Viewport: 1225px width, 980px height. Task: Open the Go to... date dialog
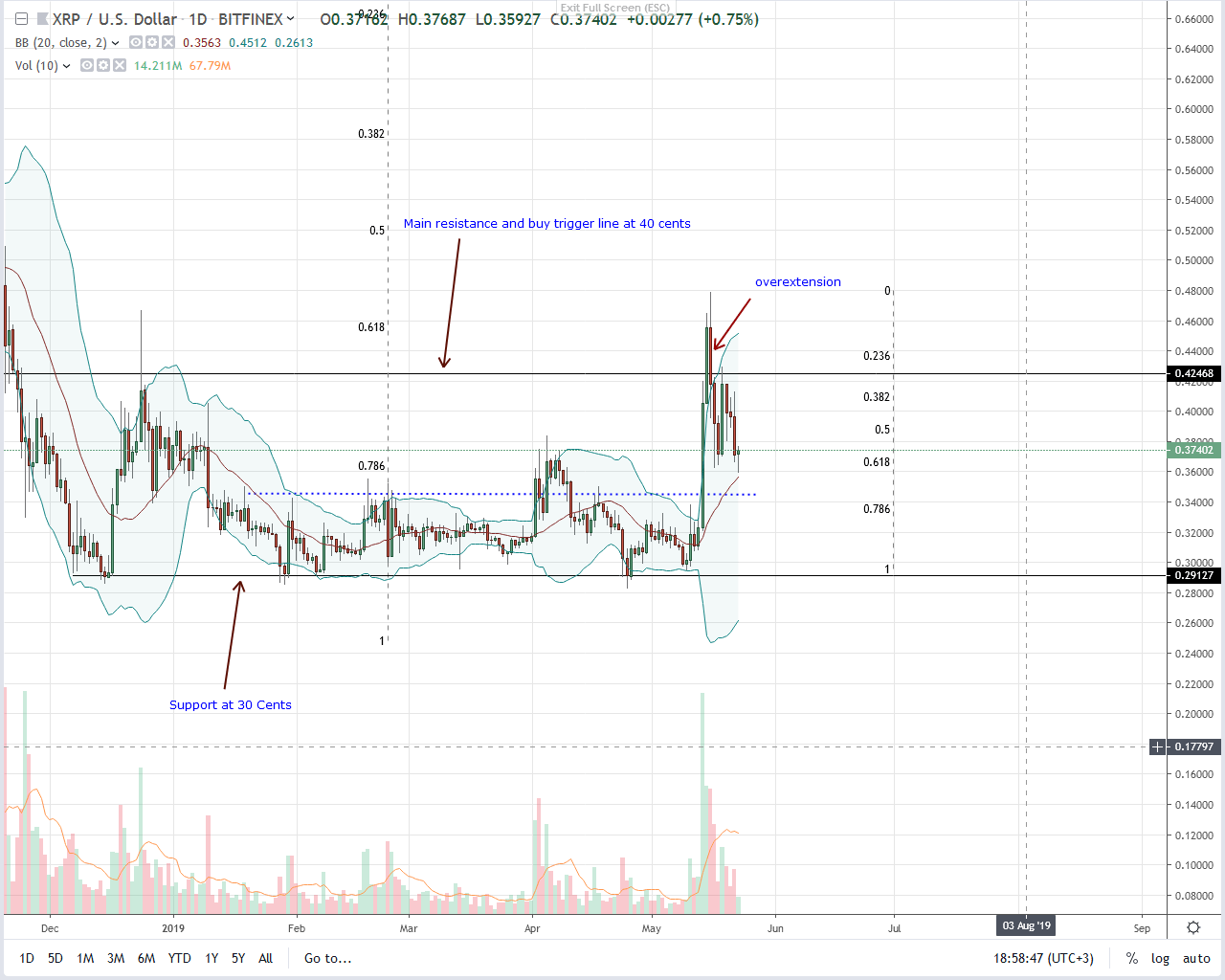(x=327, y=958)
